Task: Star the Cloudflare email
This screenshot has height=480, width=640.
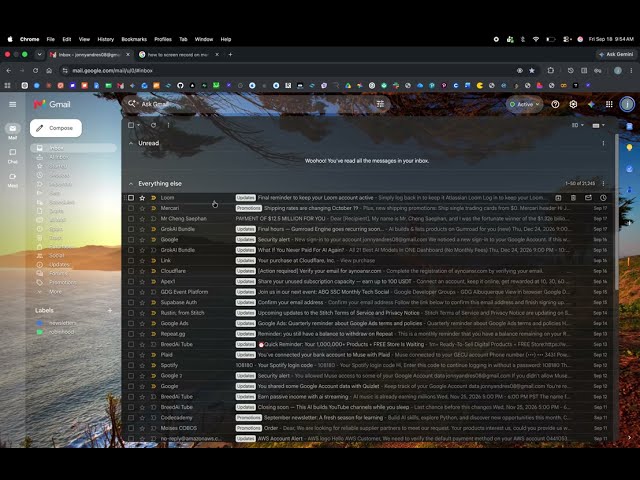Action: [x=142, y=271]
